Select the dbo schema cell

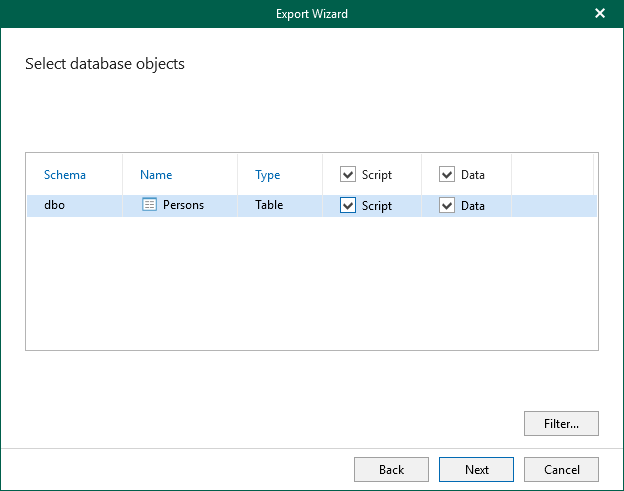tap(55, 205)
